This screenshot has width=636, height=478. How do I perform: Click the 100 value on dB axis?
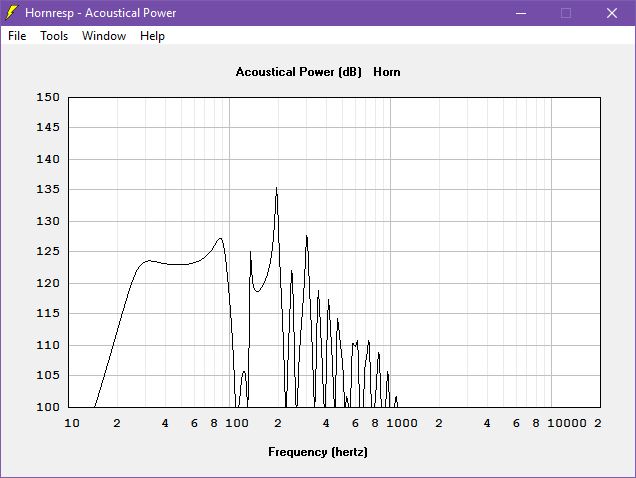[x=48, y=407]
